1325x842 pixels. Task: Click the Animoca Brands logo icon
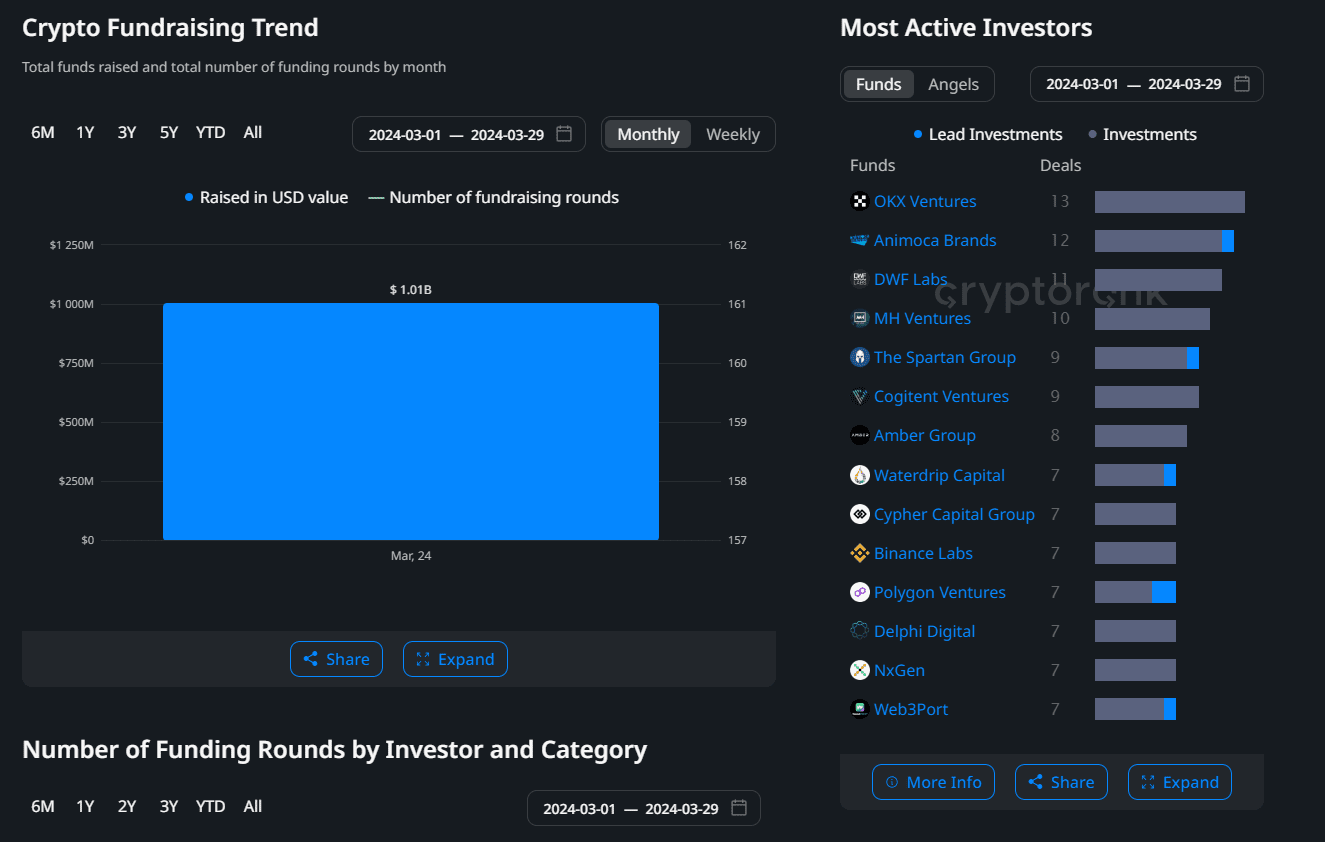(x=859, y=240)
